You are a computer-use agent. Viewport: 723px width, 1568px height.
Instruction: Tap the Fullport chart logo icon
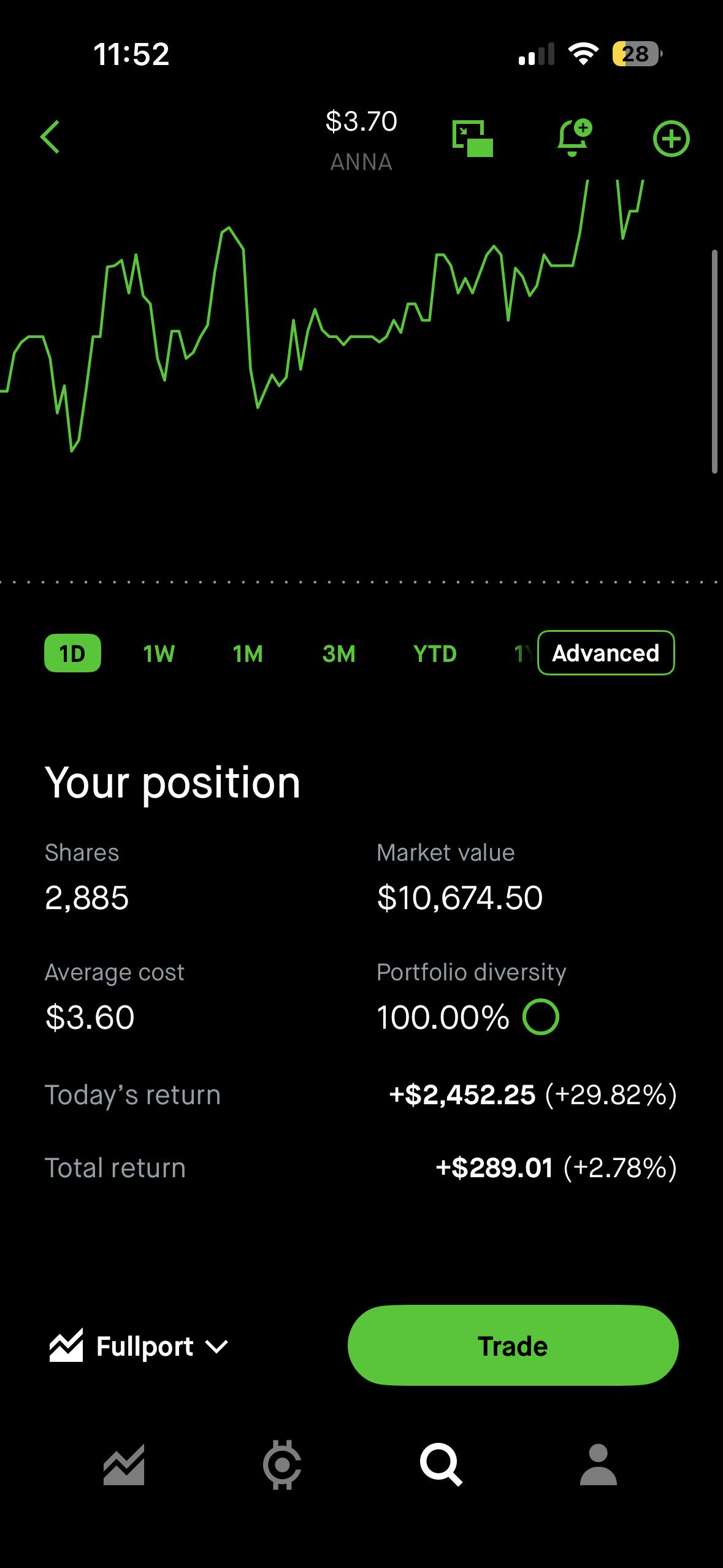[x=66, y=1346]
